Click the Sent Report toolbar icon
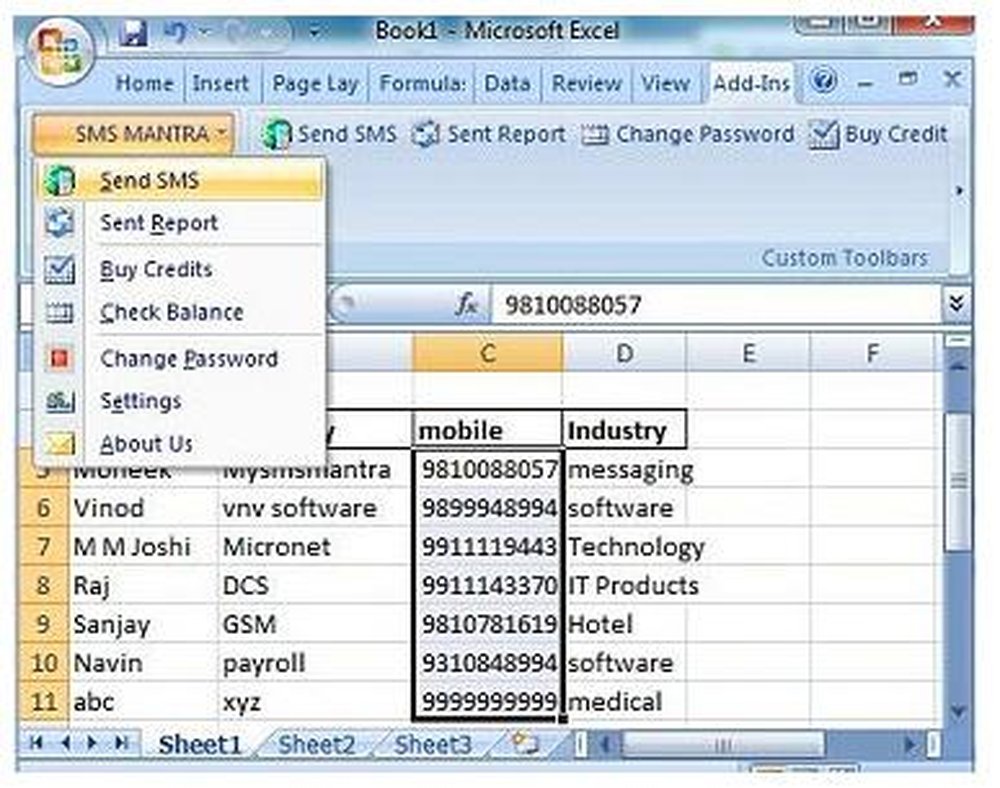 coord(425,134)
